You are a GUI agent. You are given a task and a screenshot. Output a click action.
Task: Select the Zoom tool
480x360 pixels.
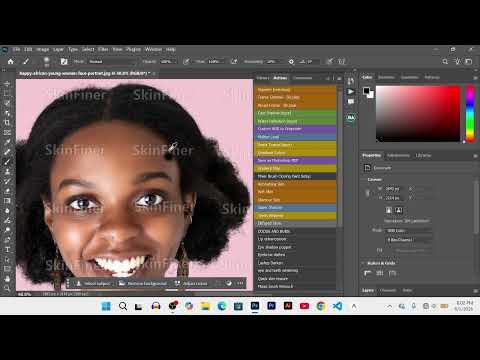click(x=7, y=288)
